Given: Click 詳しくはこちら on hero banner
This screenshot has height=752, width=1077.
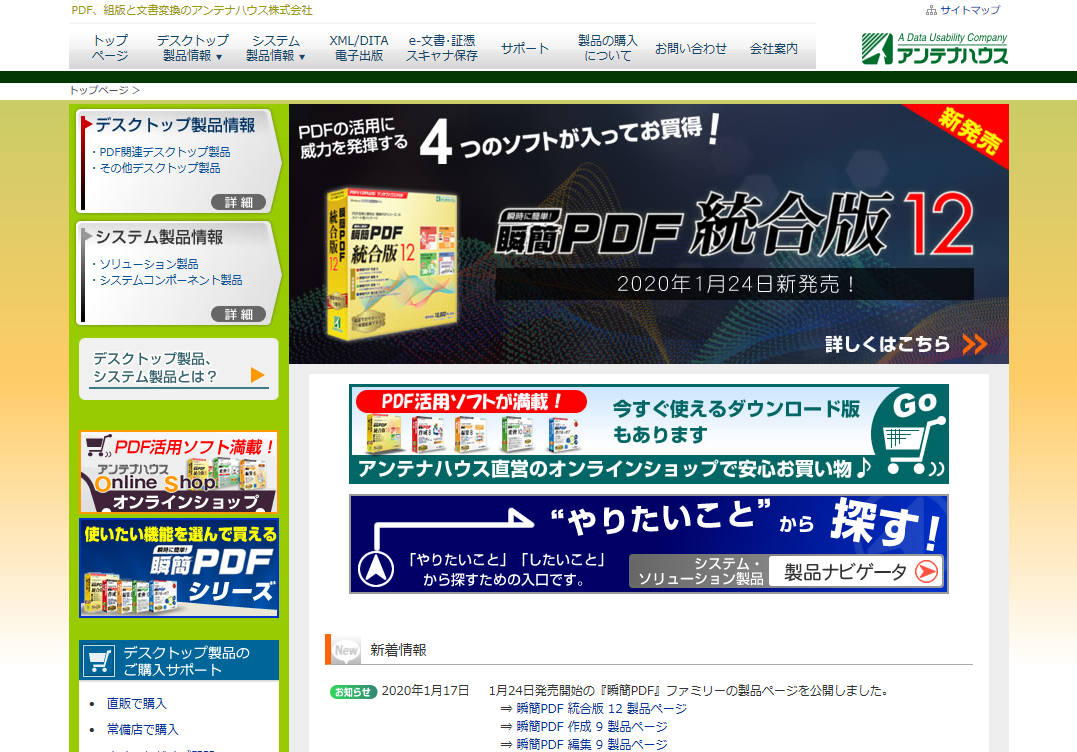Looking at the screenshot, I should [887, 343].
